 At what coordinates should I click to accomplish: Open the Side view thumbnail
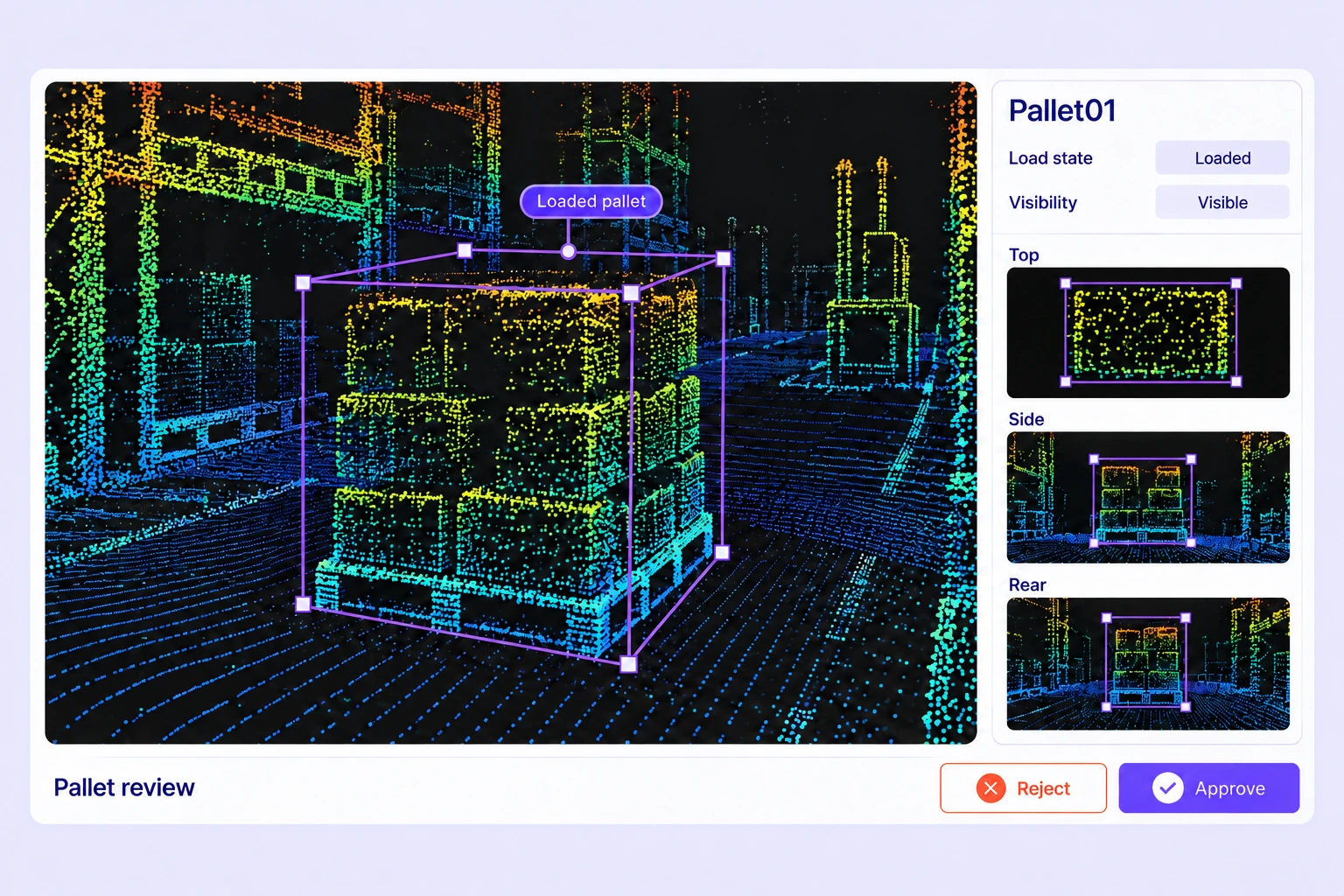click(1148, 497)
